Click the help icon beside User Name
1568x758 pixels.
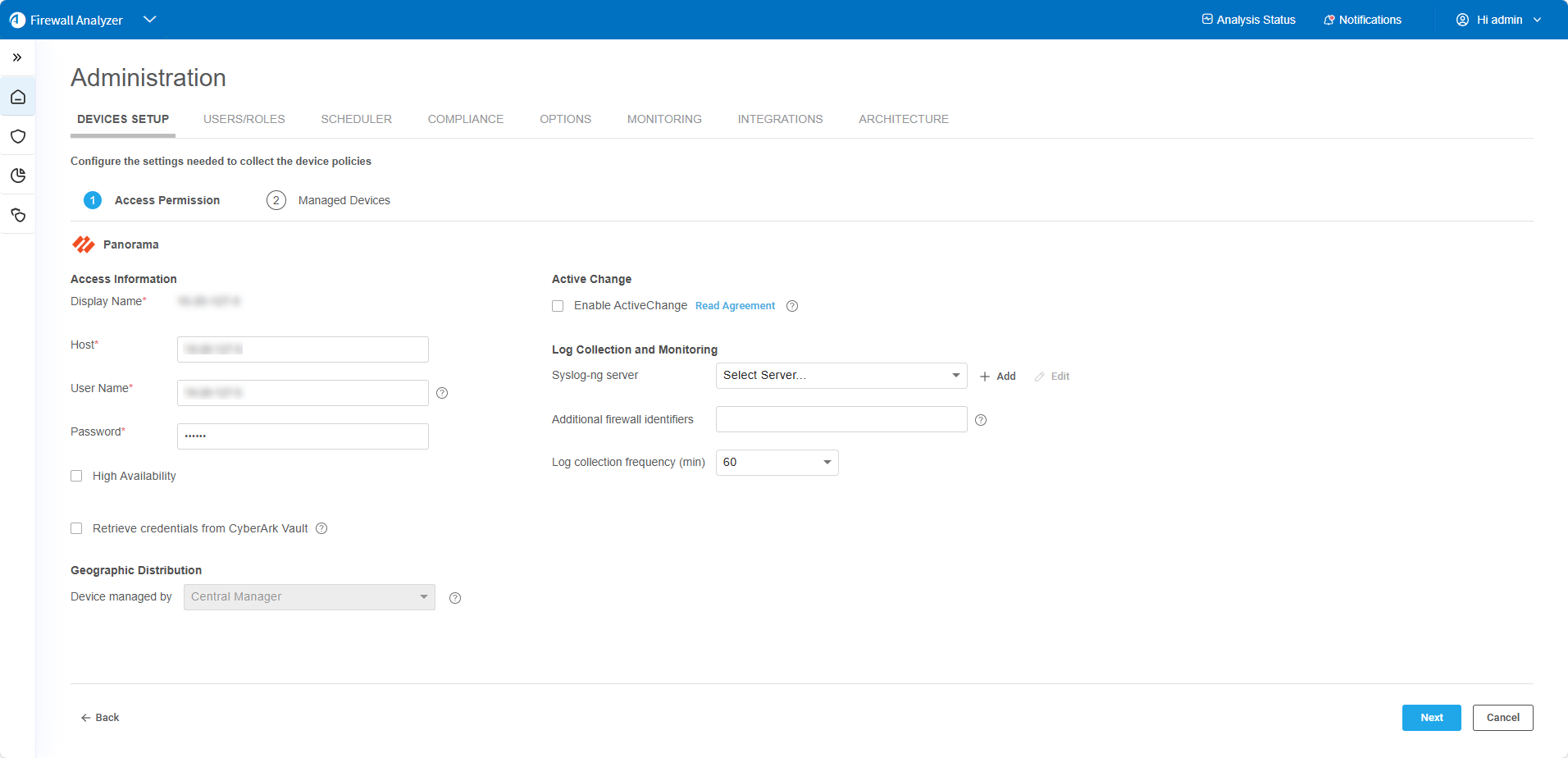click(x=442, y=393)
